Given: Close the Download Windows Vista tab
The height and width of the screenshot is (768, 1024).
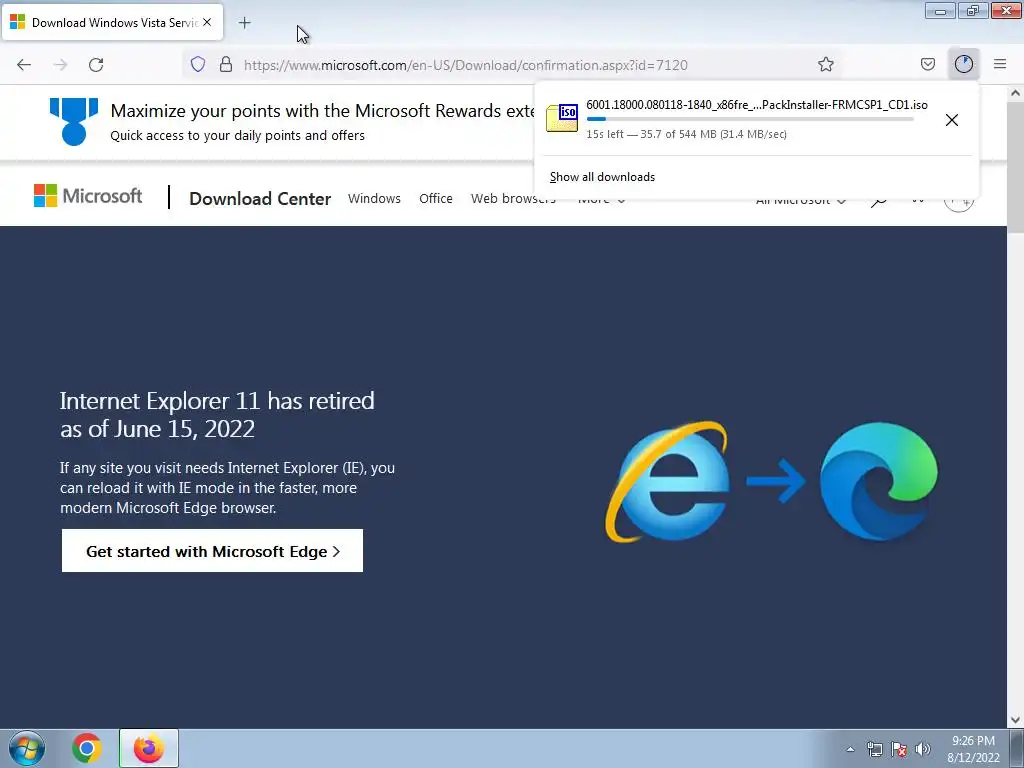Looking at the screenshot, I should point(207,22).
